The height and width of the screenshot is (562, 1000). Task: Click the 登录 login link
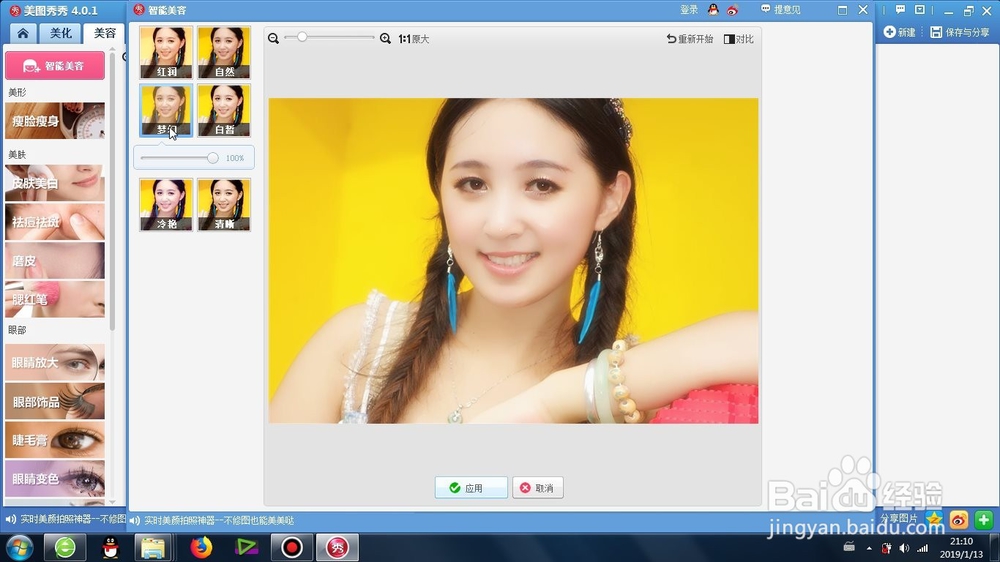point(689,10)
